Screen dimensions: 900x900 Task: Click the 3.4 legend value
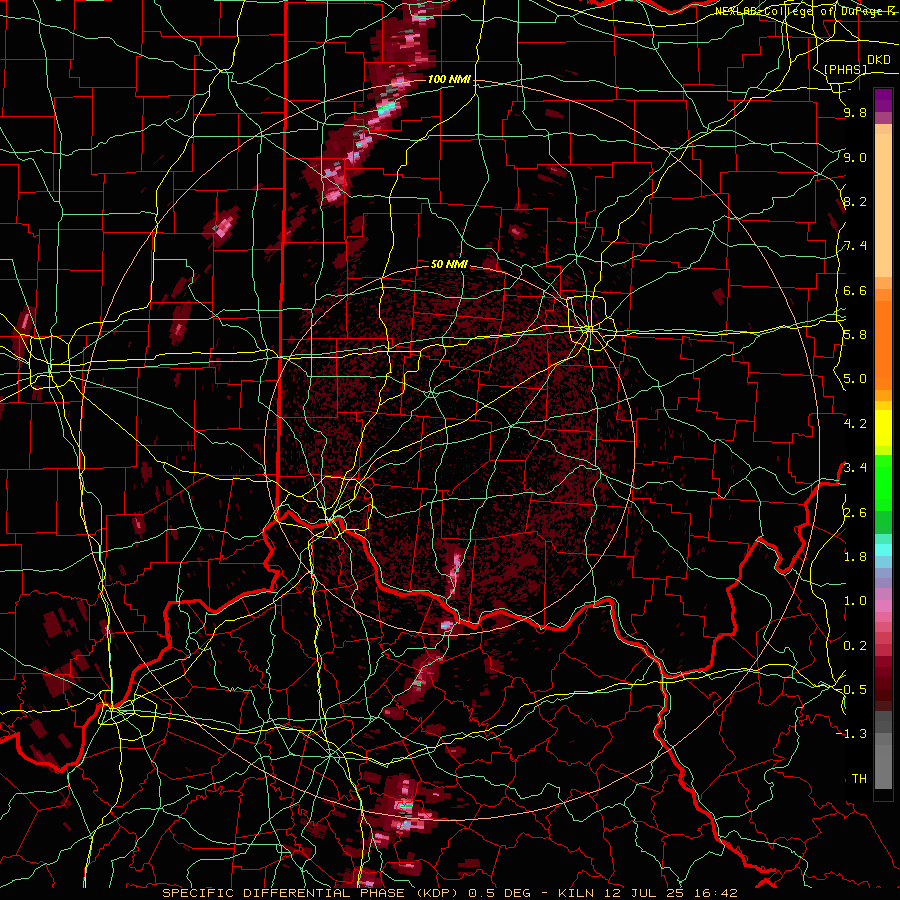(855, 468)
